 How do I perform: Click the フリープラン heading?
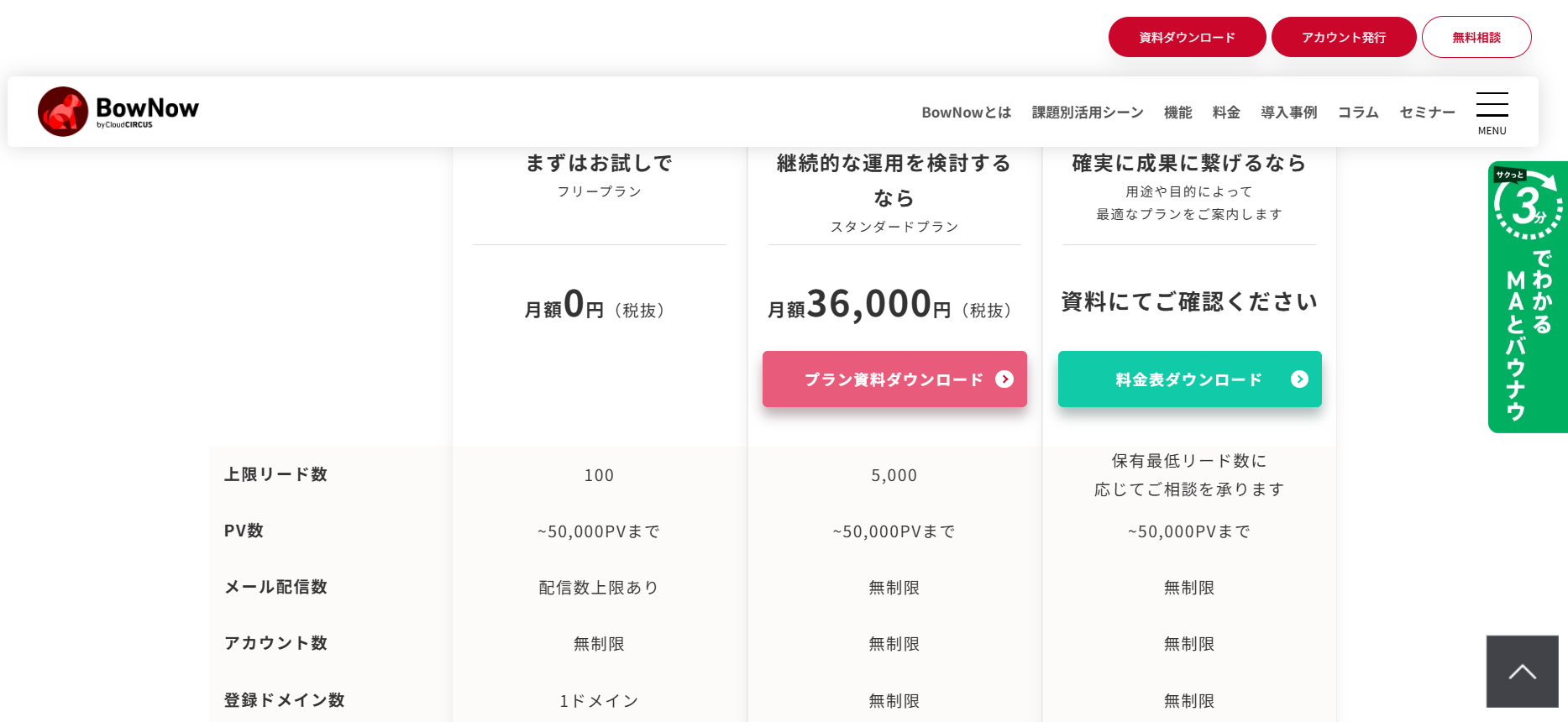coord(599,191)
